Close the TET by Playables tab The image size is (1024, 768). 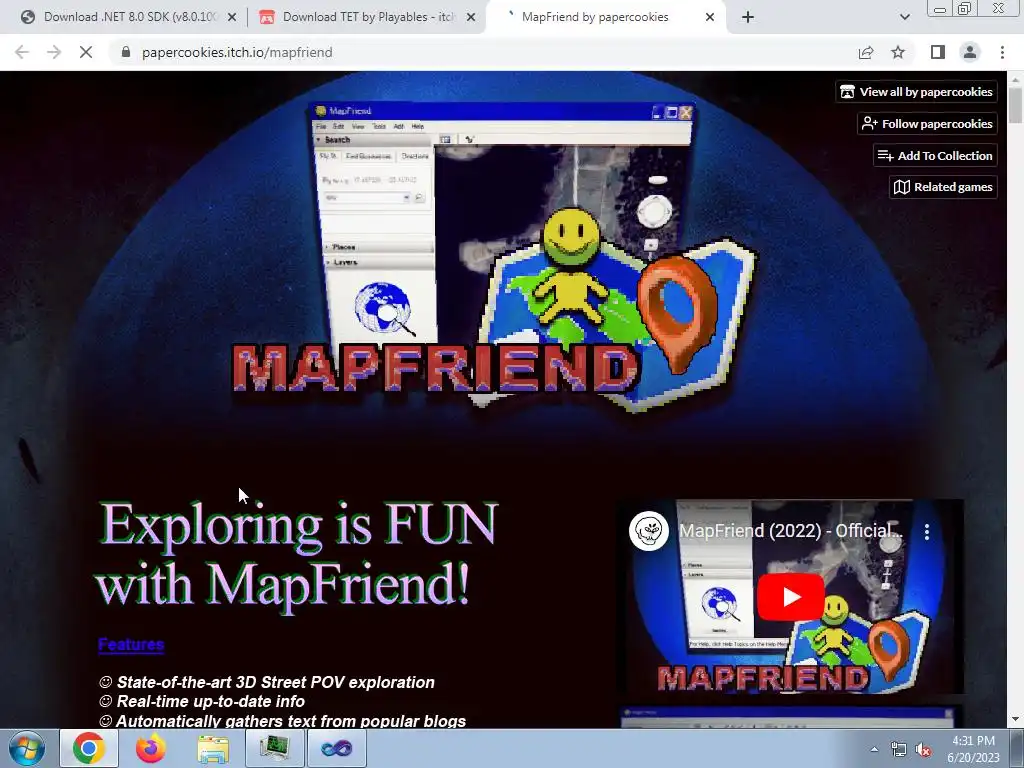pos(471,18)
